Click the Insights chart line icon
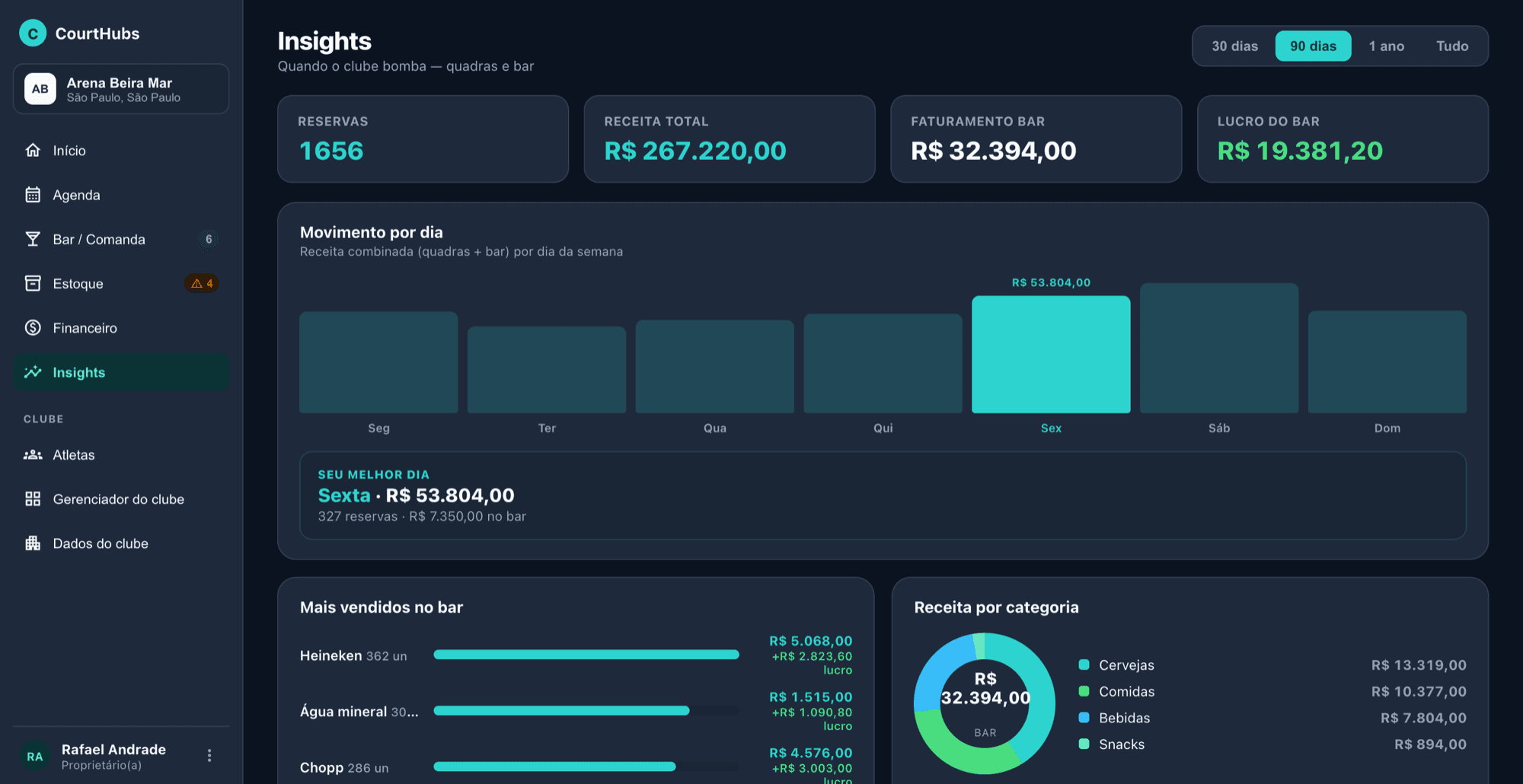 33,372
